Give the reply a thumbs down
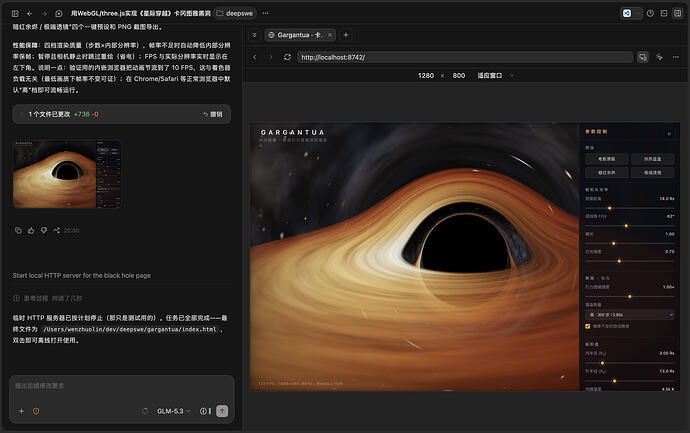Image resolution: width=690 pixels, height=433 pixels. click(44, 231)
